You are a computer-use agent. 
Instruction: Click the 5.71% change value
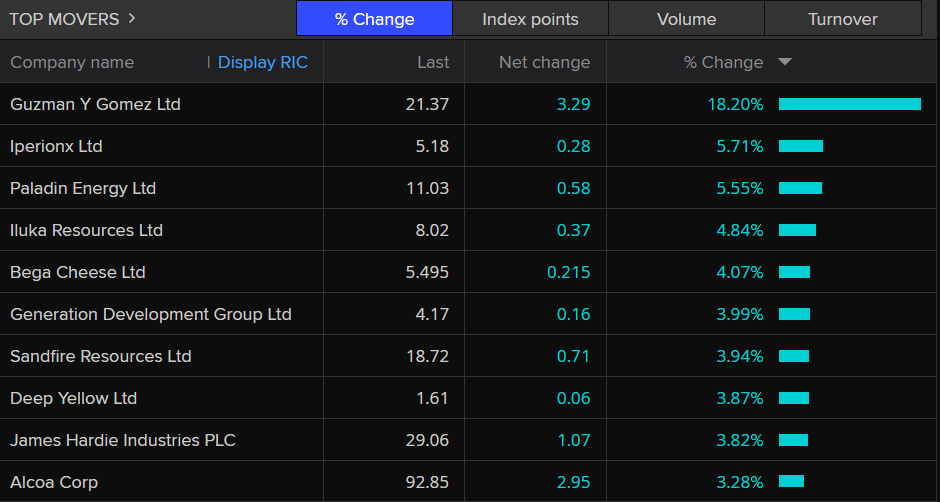point(740,146)
